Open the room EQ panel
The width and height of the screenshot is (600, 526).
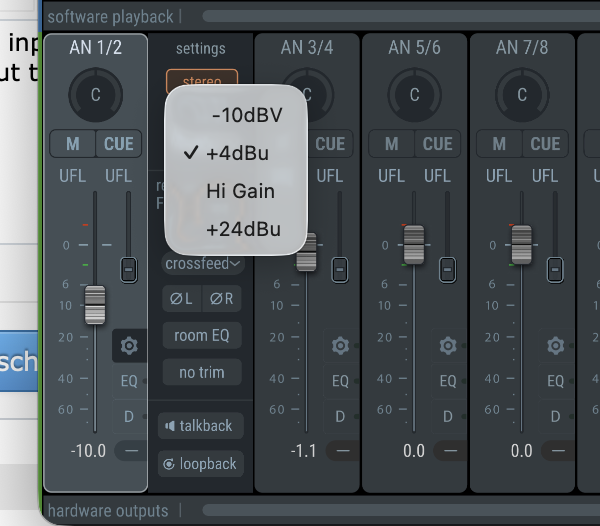point(202,335)
